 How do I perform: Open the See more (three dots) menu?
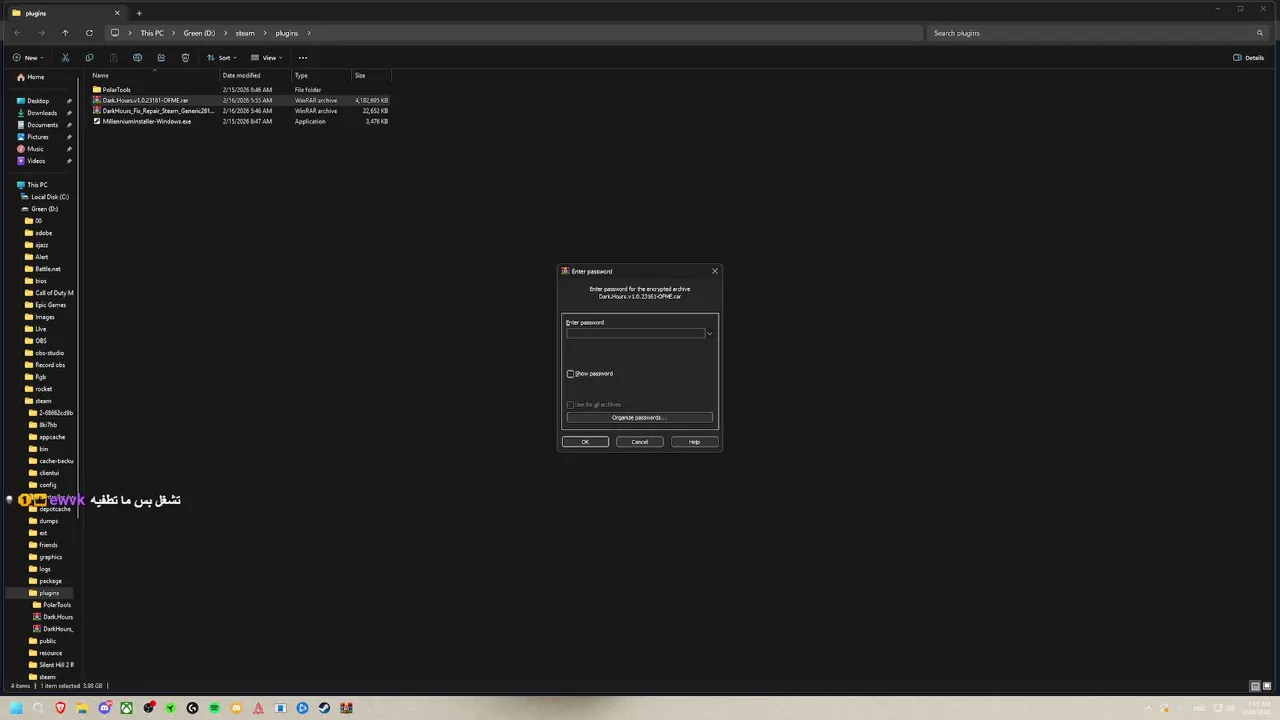[303, 58]
